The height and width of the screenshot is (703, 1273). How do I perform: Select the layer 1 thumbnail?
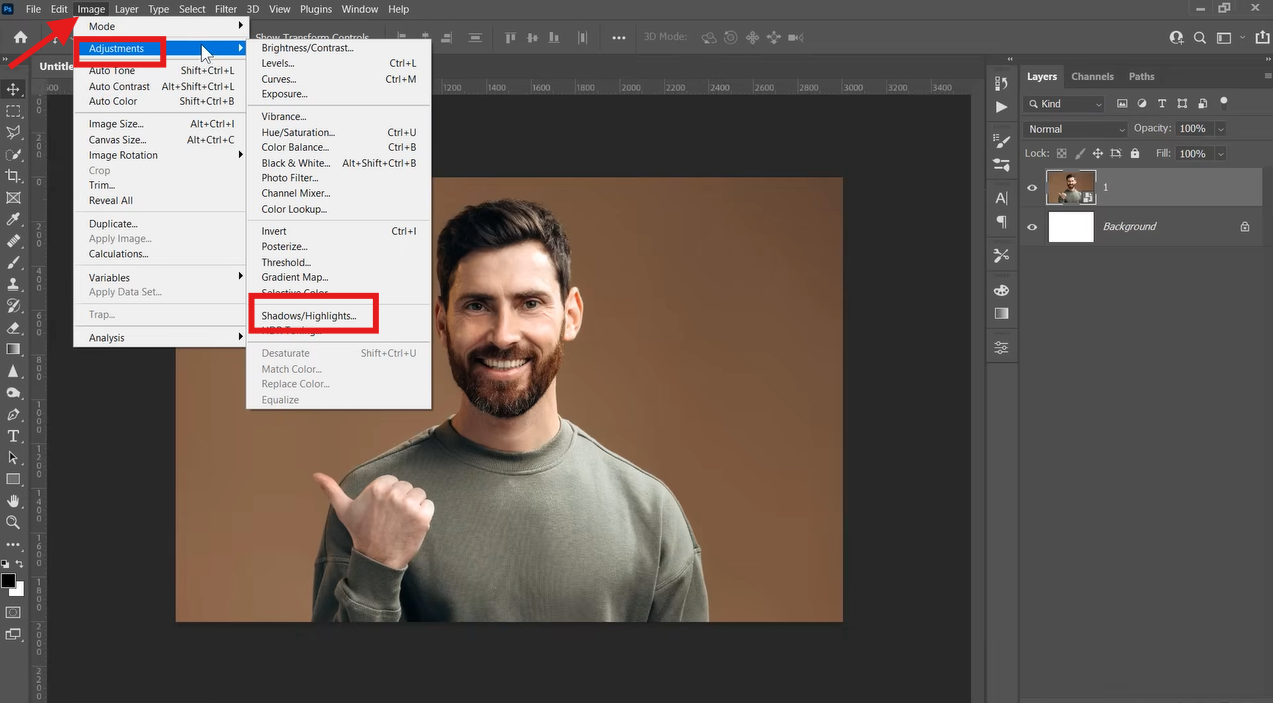point(1070,187)
